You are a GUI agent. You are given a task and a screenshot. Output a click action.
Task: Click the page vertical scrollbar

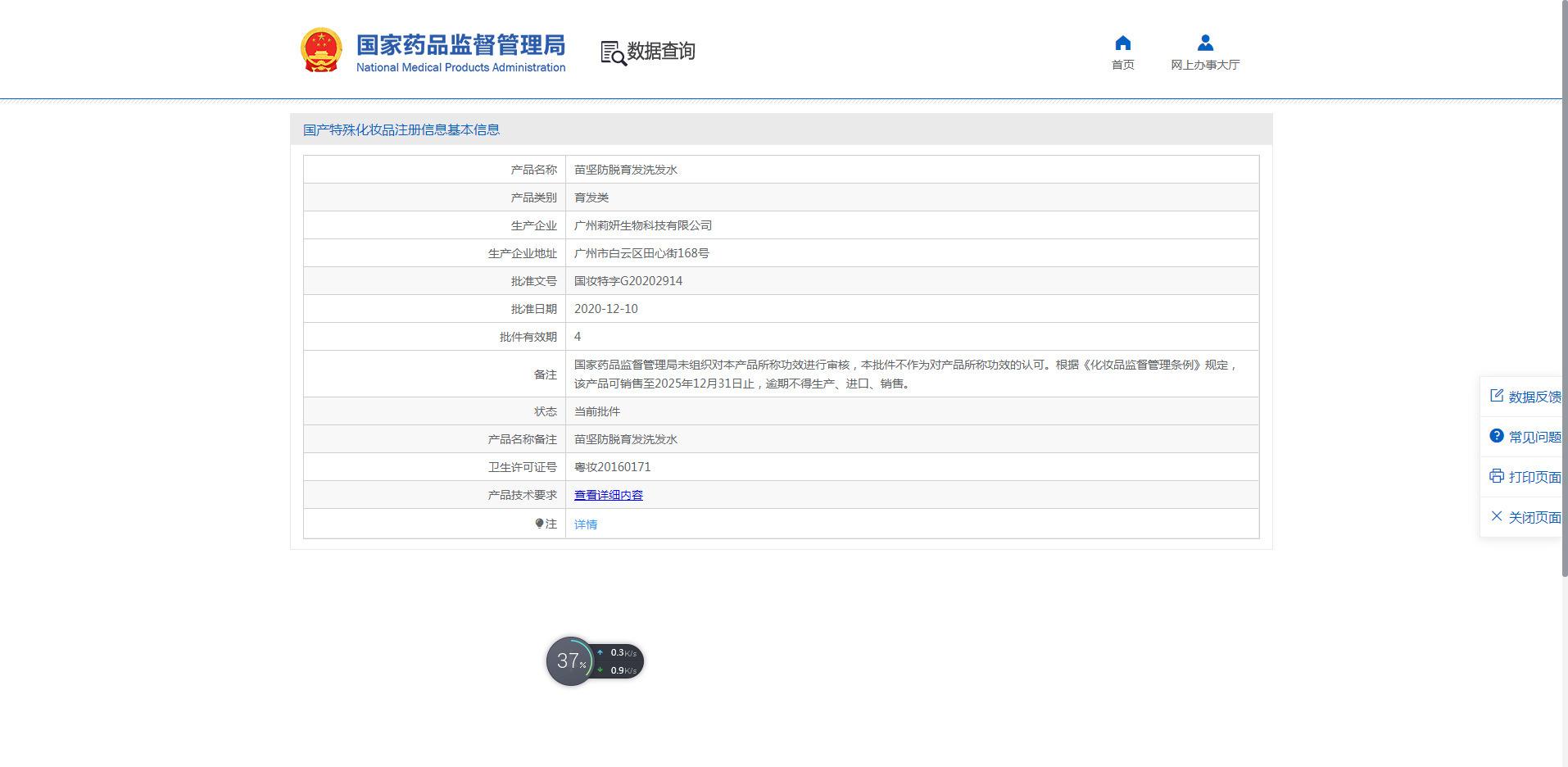point(1564,328)
